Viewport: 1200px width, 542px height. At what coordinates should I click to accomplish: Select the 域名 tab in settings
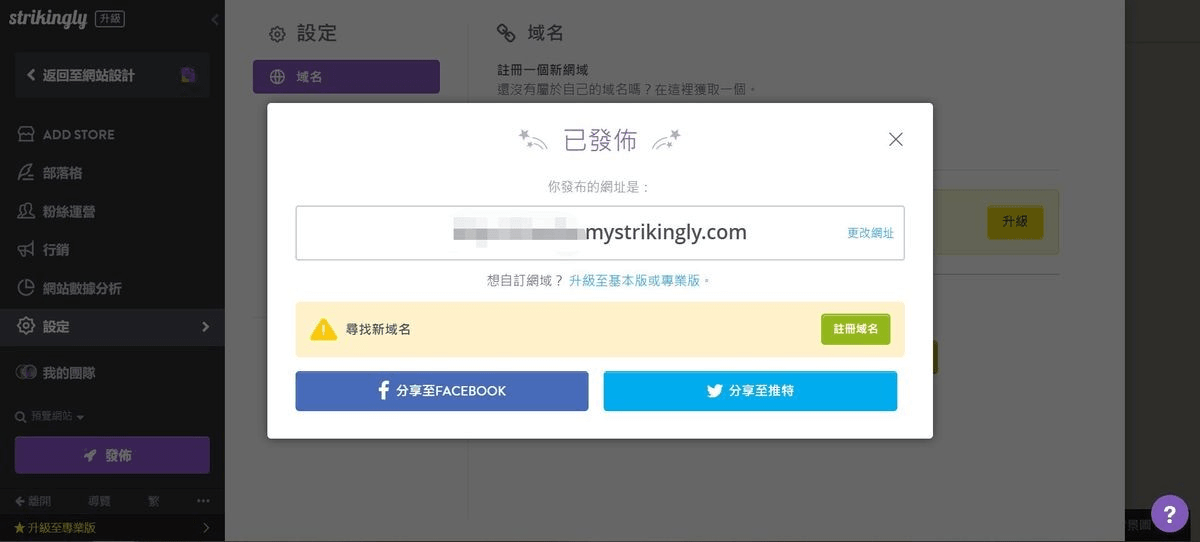pyautogui.click(x=346, y=77)
